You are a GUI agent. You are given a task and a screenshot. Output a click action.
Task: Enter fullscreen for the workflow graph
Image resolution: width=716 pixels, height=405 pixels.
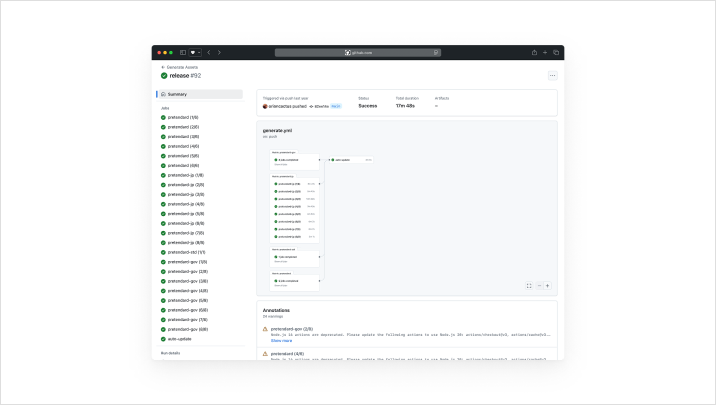pos(529,286)
